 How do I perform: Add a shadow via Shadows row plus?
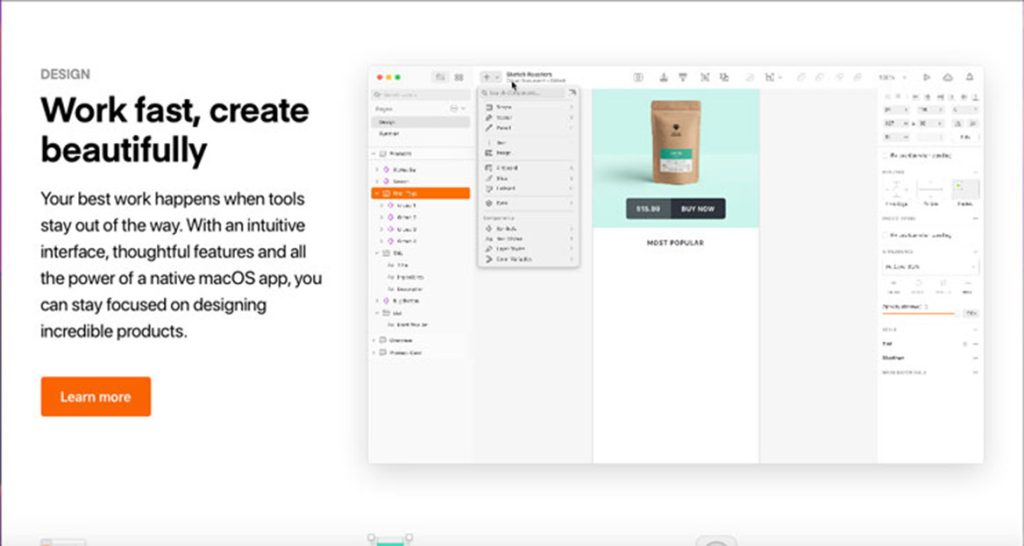tap(975, 358)
